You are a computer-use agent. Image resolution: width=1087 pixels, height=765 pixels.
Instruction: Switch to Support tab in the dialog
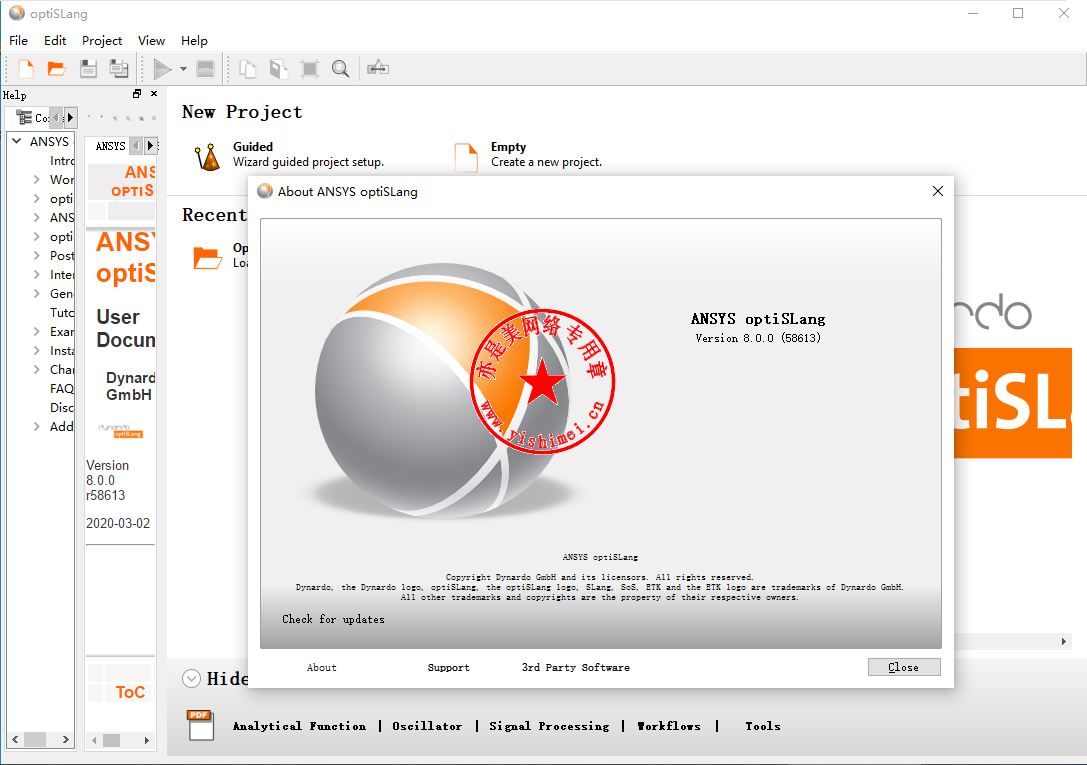coord(449,667)
